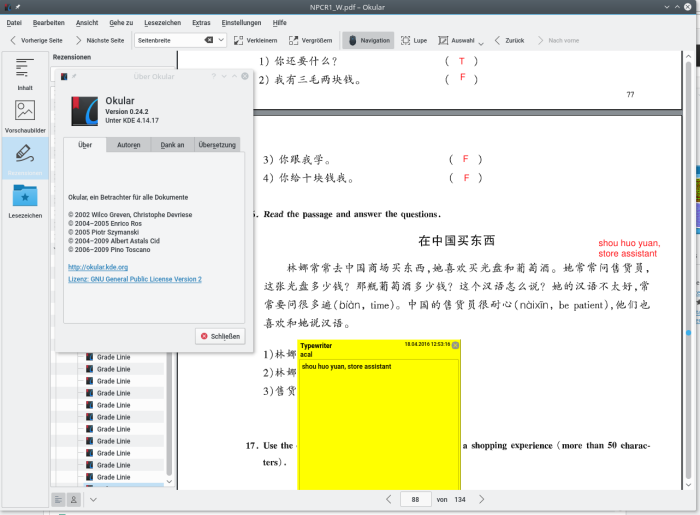Select first visible Grade Linie entry
The width and height of the screenshot is (700, 515).
(113, 357)
